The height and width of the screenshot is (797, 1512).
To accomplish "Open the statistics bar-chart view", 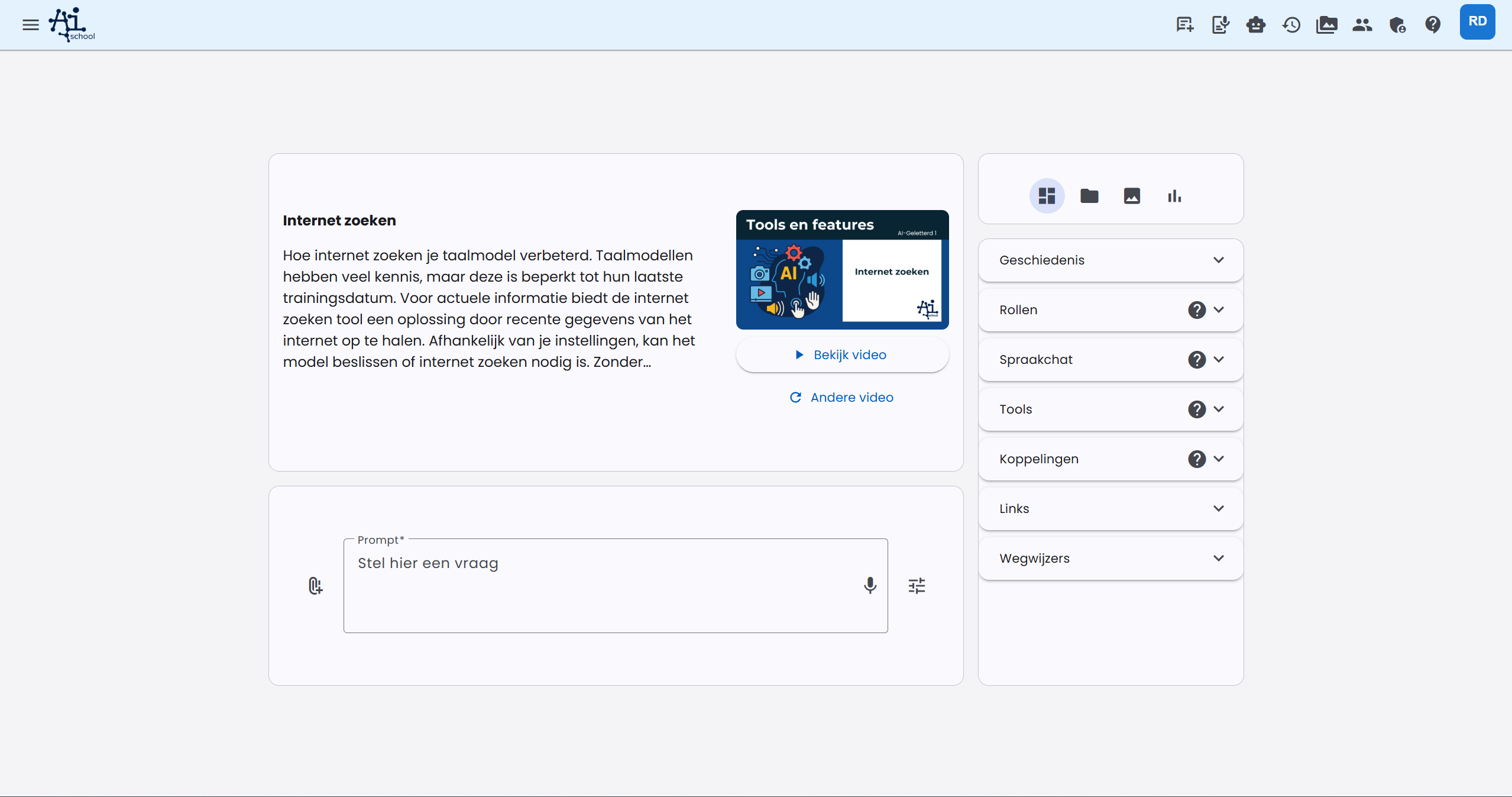I will [1174, 196].
